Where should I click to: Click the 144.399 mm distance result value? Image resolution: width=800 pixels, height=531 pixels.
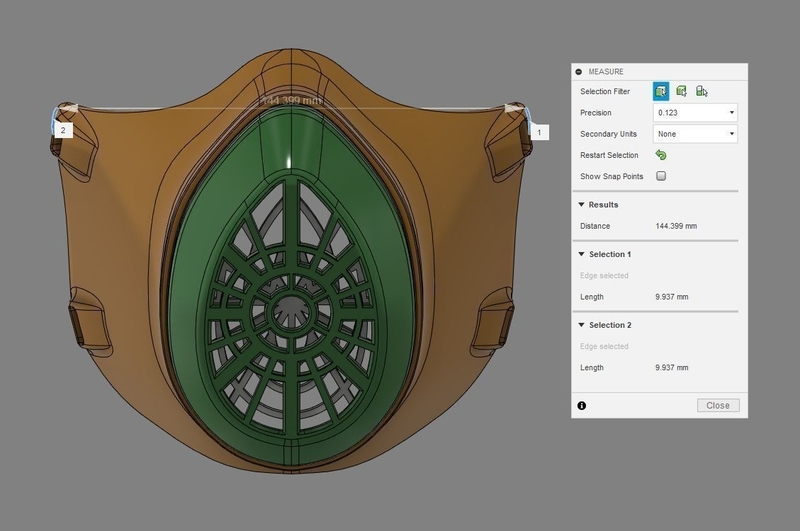(x=676, y=226)
